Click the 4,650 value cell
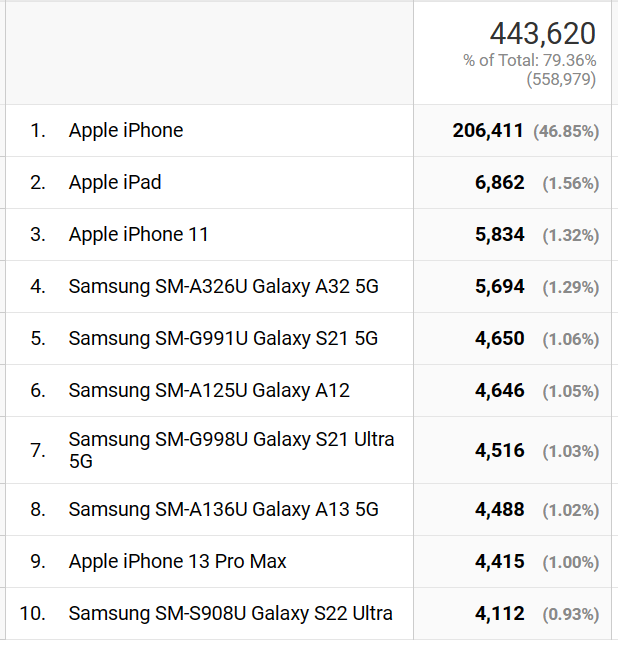The image size is (618, 646). (500, 339)
